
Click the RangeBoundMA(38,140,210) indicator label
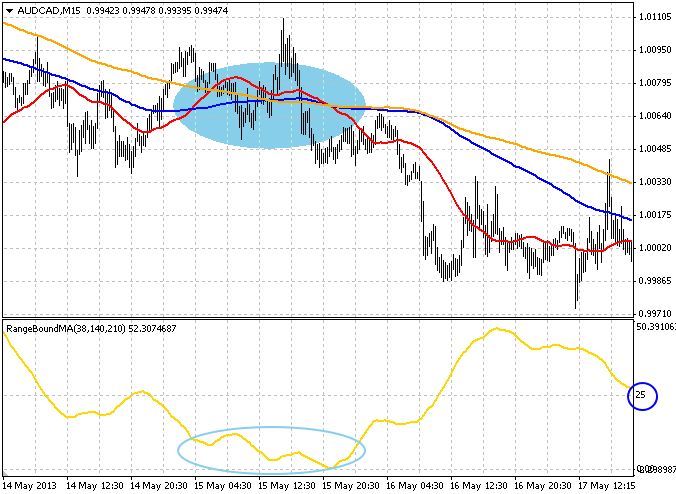coord(64,328)
